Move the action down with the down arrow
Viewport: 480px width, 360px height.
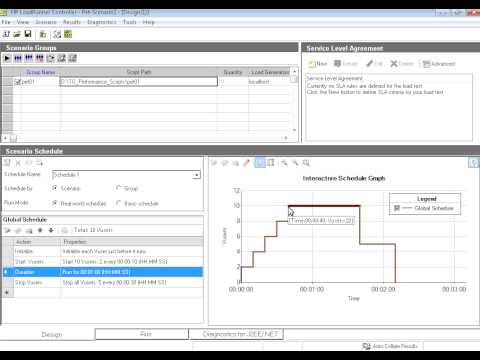(x=51, y=230)
